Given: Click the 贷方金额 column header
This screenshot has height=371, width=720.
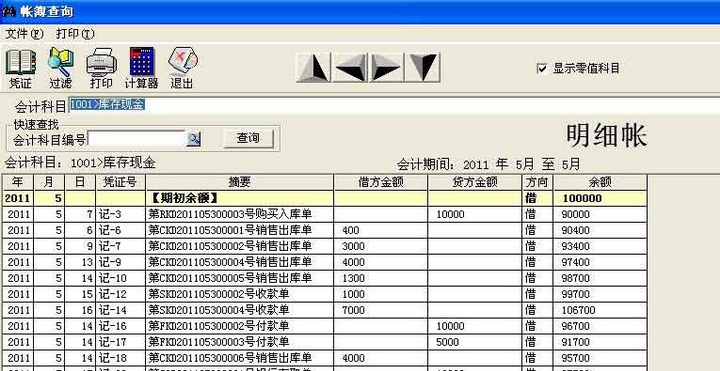Looking at the screenshot, I should point(475,182).
